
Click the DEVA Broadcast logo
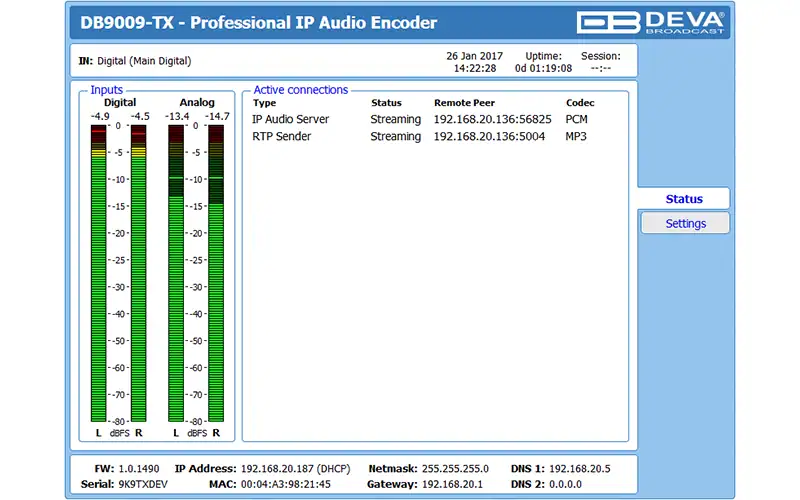click(651, 22)
